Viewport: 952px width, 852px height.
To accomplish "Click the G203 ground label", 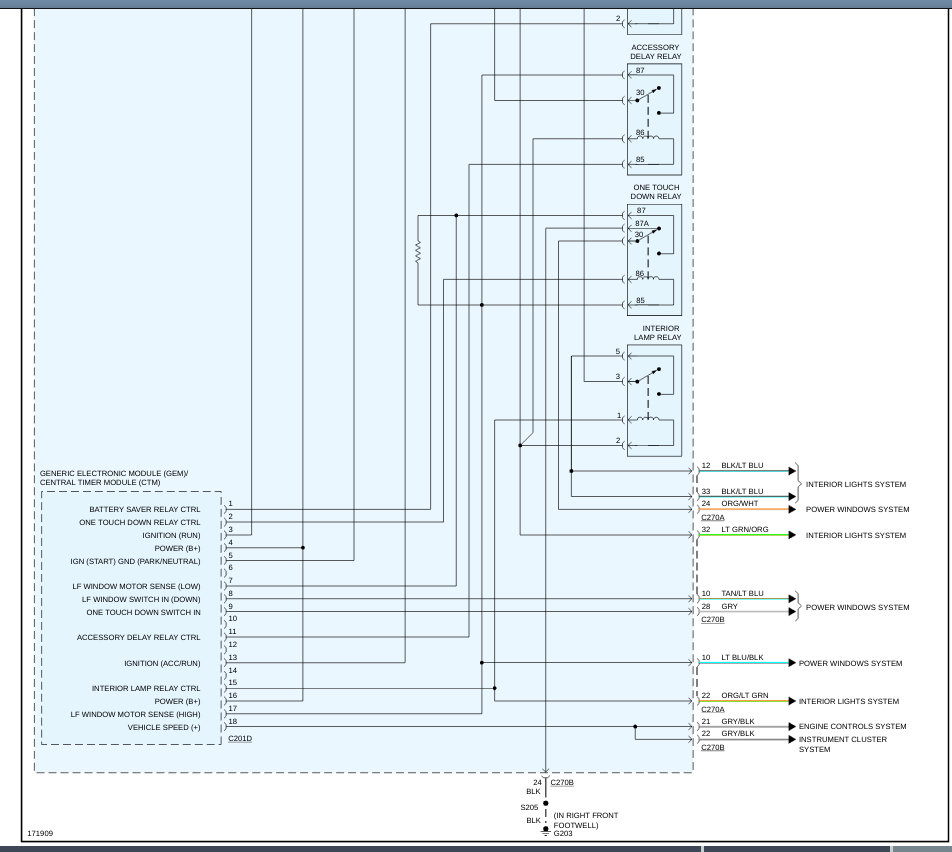I will (563, 834).
